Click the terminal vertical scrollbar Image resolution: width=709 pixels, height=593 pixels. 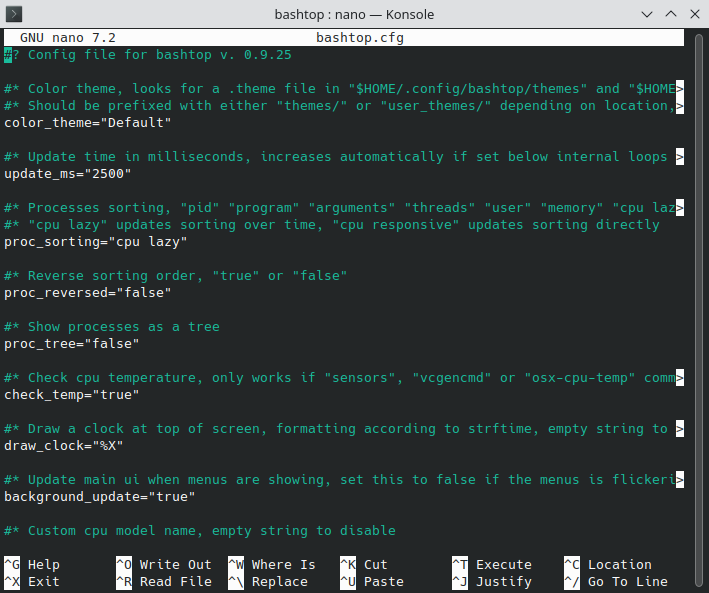pos(700,310)
